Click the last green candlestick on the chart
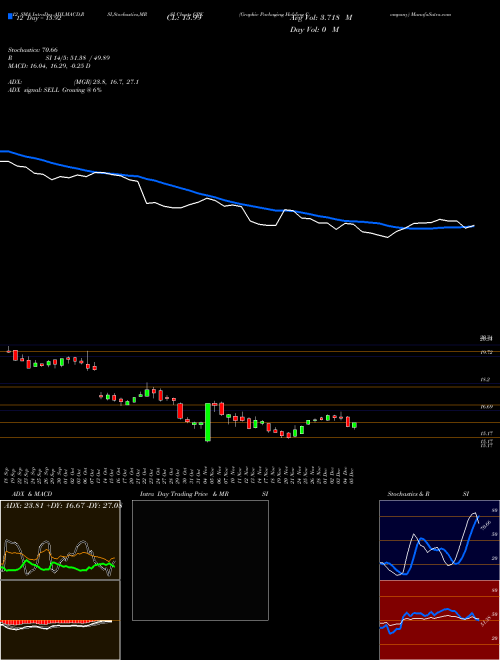The width and height of the screenshot is (500, 660). click(x=354, y=426)
